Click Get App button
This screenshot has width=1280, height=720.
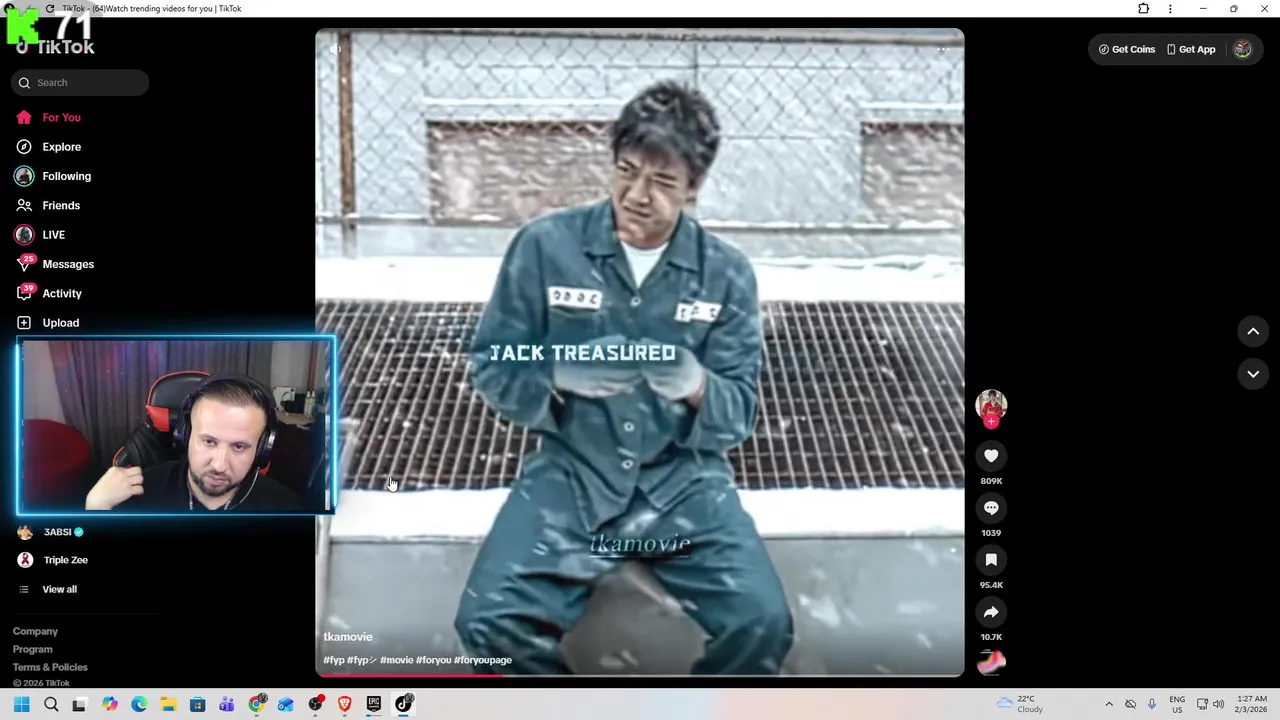(1191, 49)
